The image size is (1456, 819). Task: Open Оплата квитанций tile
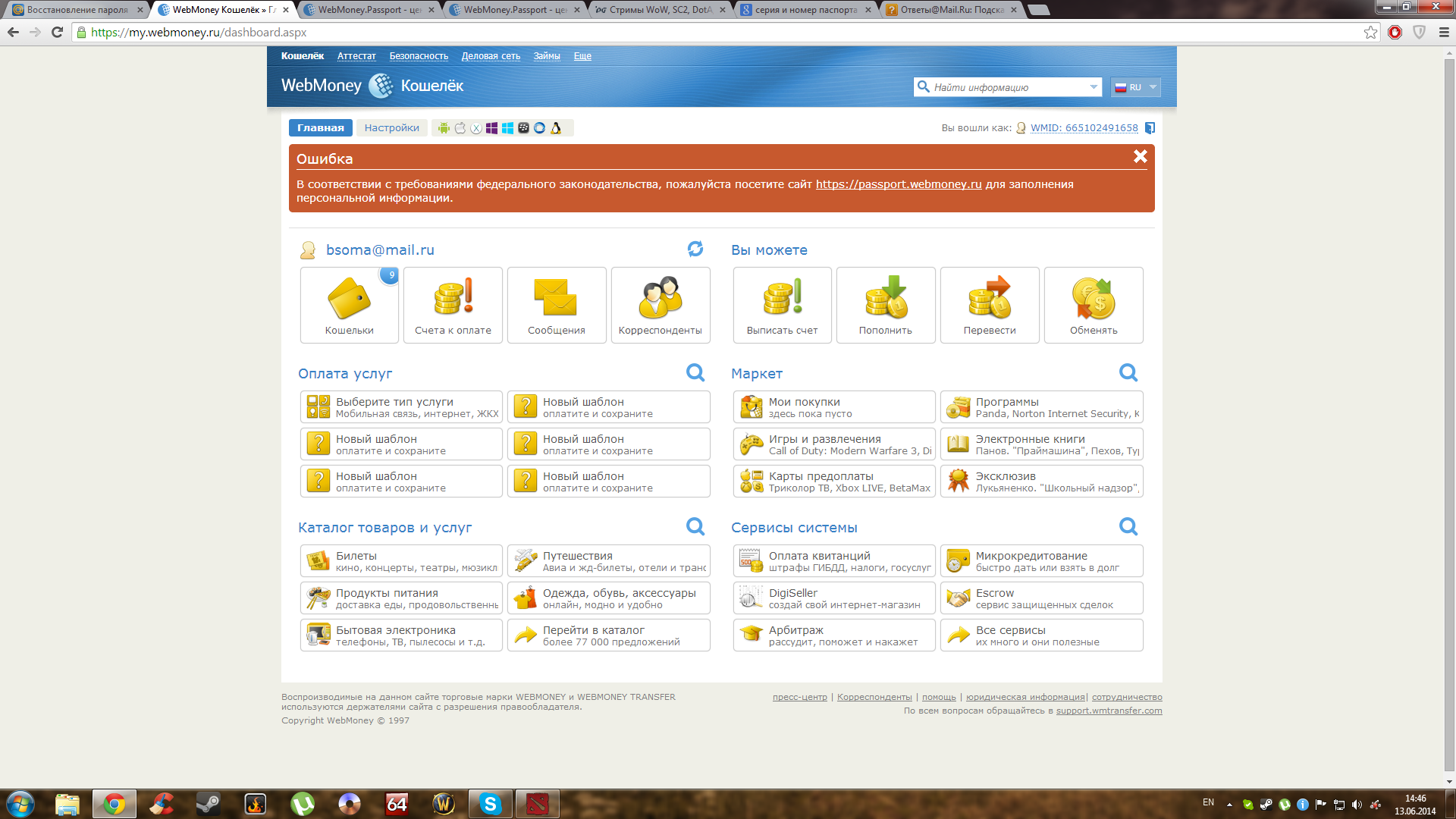[x=834, y=561]
